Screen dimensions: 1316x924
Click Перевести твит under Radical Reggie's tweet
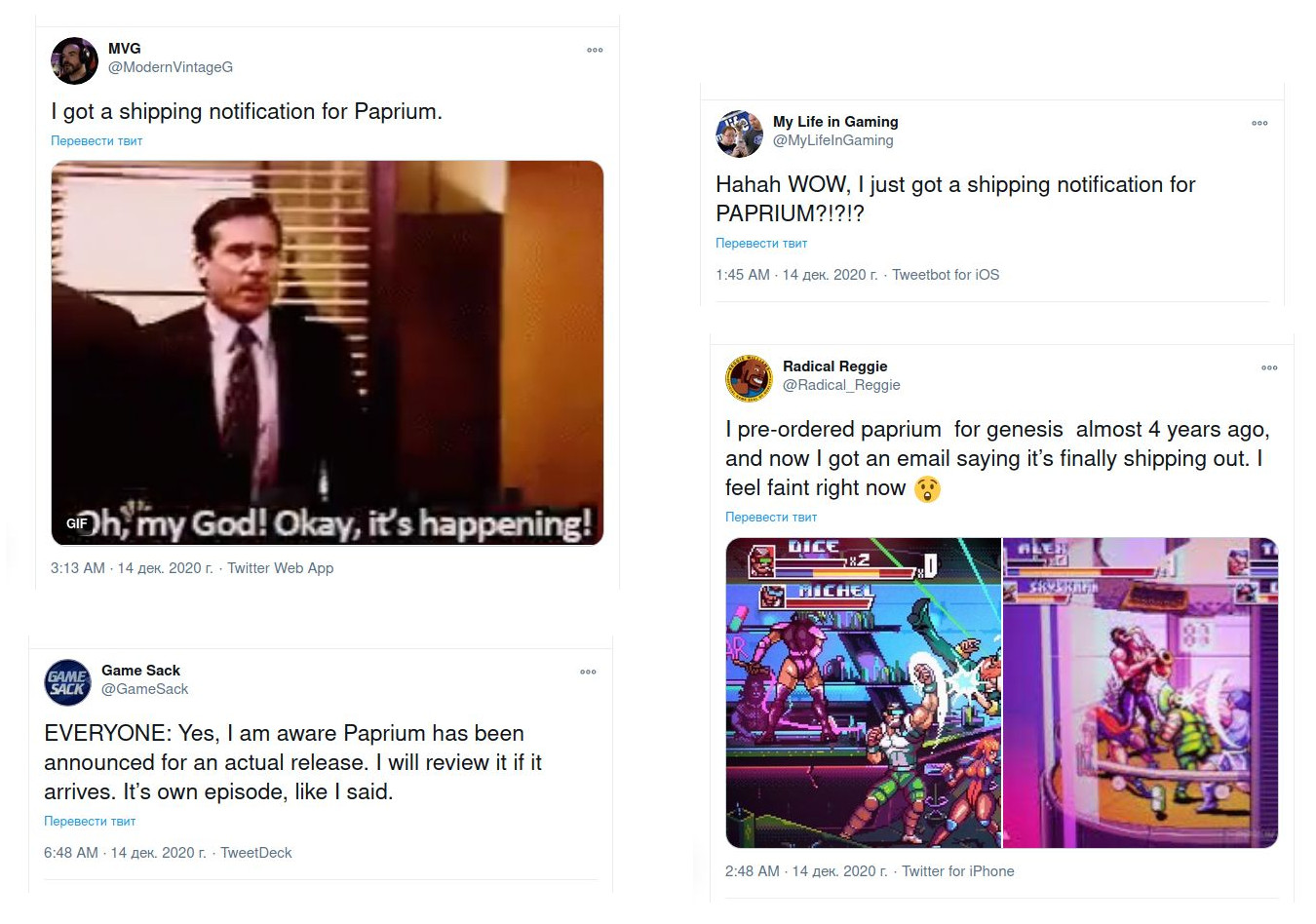tap(771, 518)
